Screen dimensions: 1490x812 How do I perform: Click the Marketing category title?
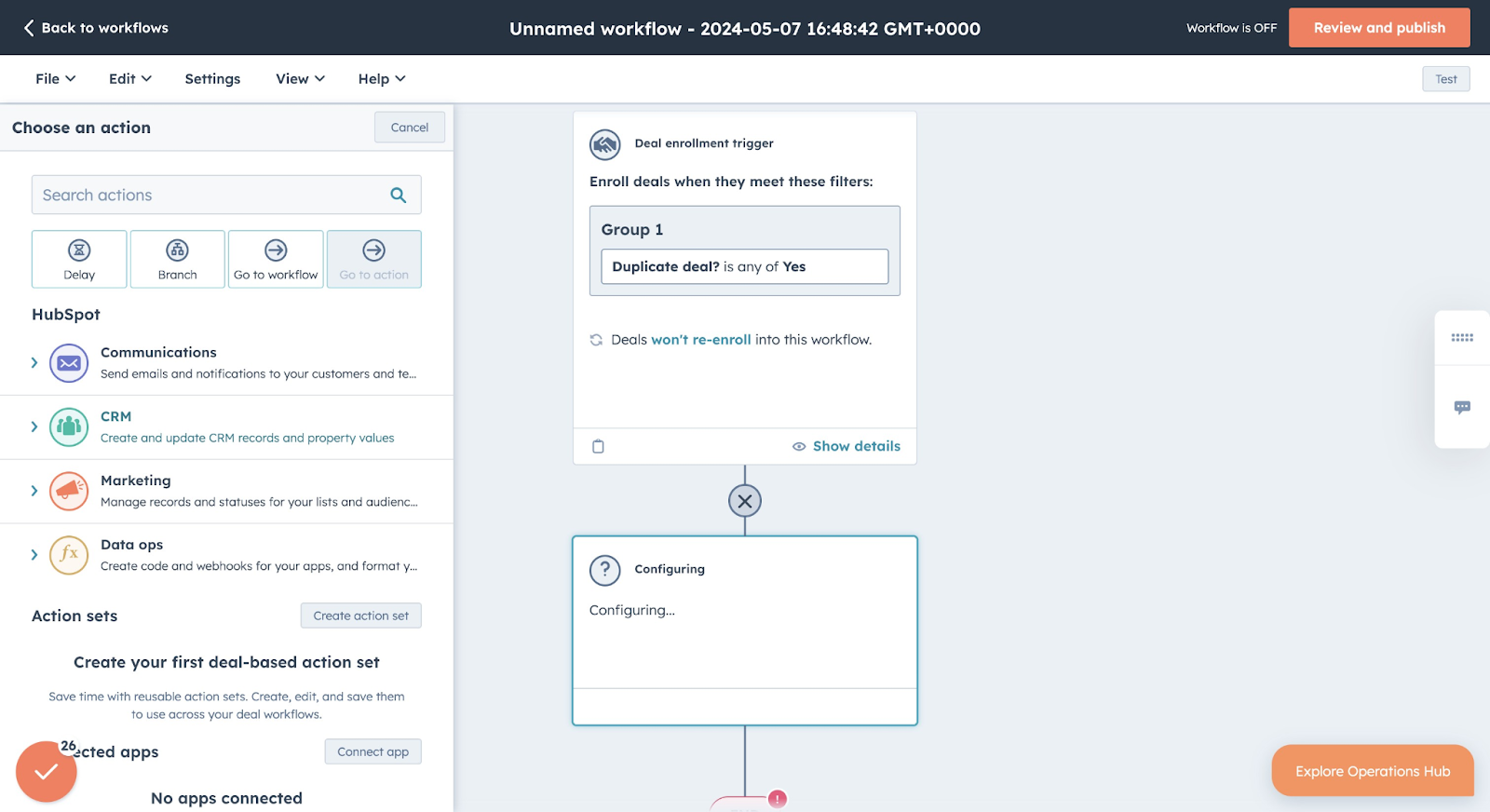click(136, 480)
